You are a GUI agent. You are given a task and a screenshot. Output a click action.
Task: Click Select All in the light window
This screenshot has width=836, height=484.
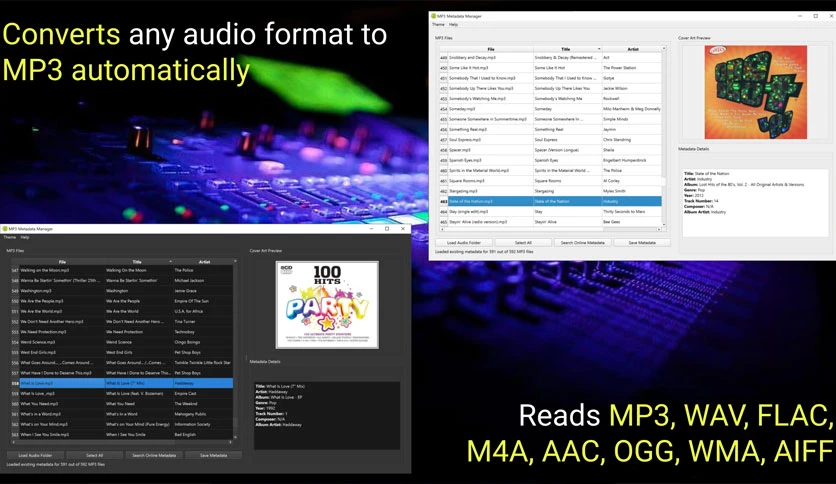pyautogui.click(x=523, y=243)
